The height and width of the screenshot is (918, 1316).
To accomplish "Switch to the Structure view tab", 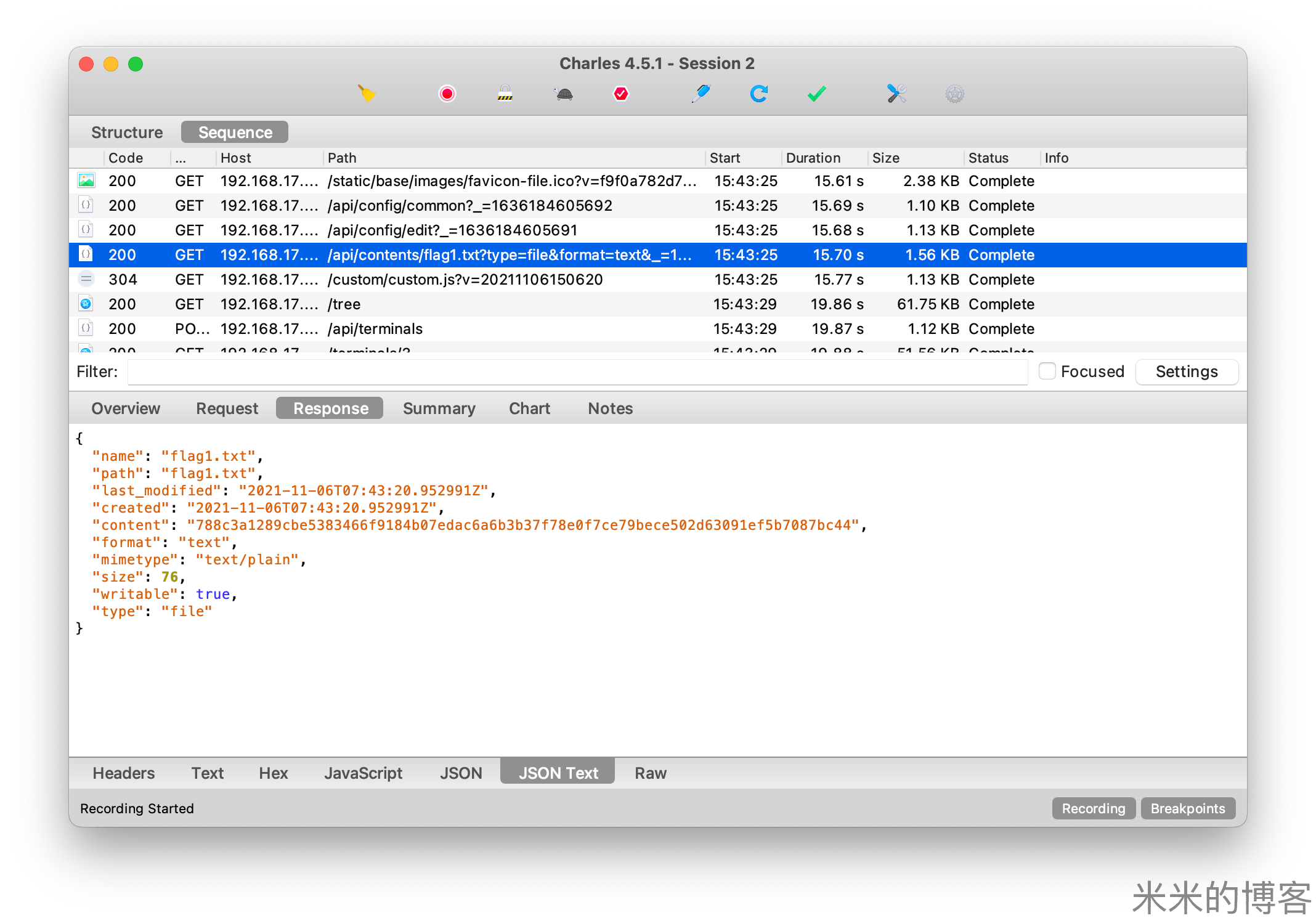I will pos(127,132).
